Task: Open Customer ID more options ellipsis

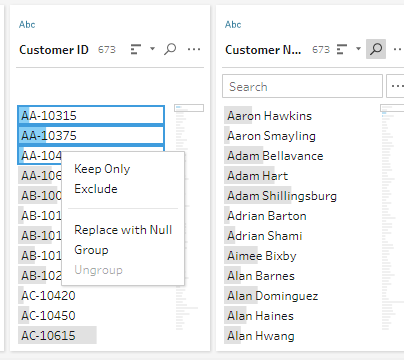Action: [194, 49]
